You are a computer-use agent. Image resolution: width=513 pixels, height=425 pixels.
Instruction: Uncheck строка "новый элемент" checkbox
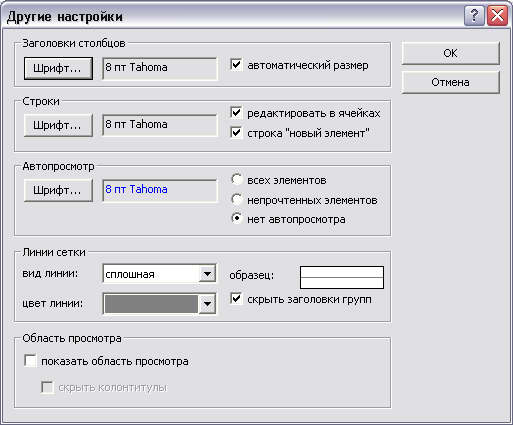point(236,133)
